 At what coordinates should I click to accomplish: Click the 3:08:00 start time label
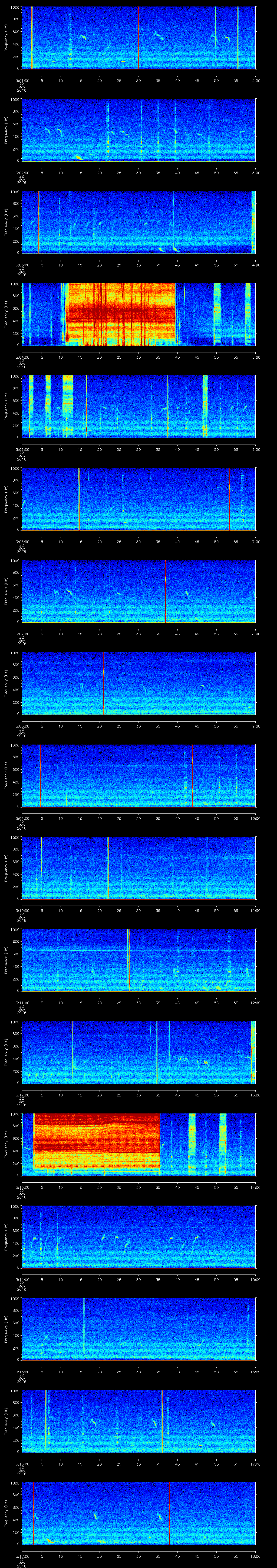22,726
